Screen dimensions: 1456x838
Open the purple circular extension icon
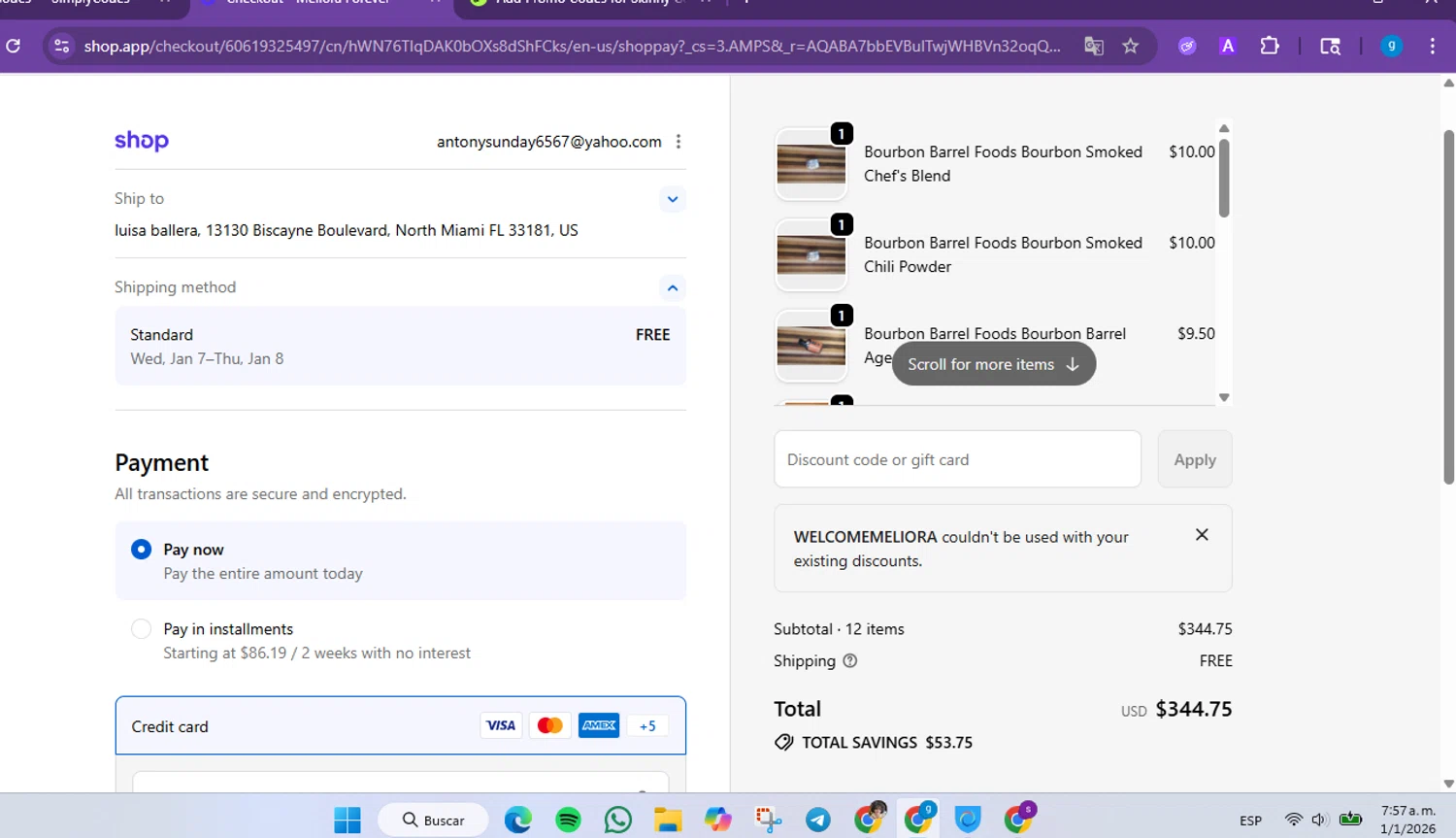[x=1187, y=46]
